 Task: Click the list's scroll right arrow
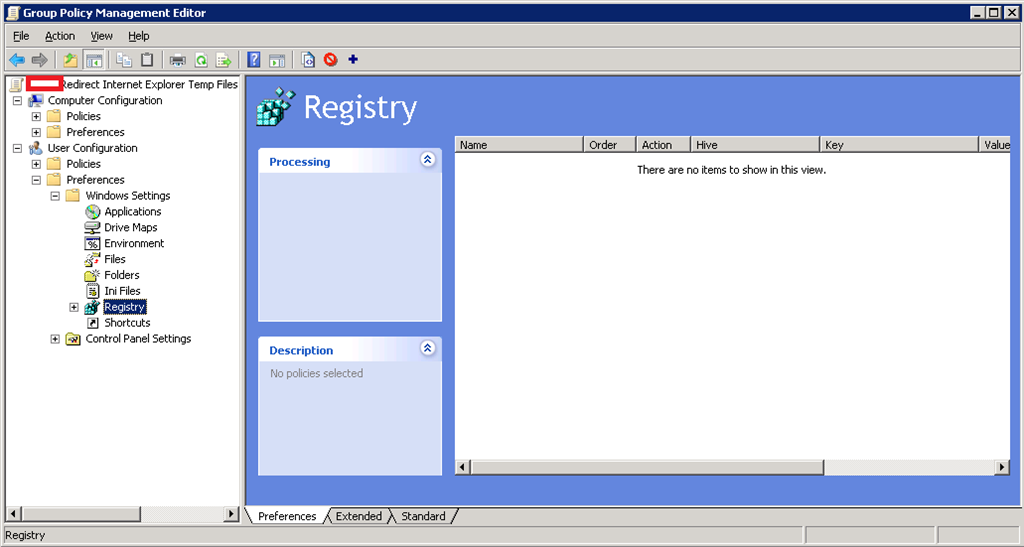(x=1002, y=467)
